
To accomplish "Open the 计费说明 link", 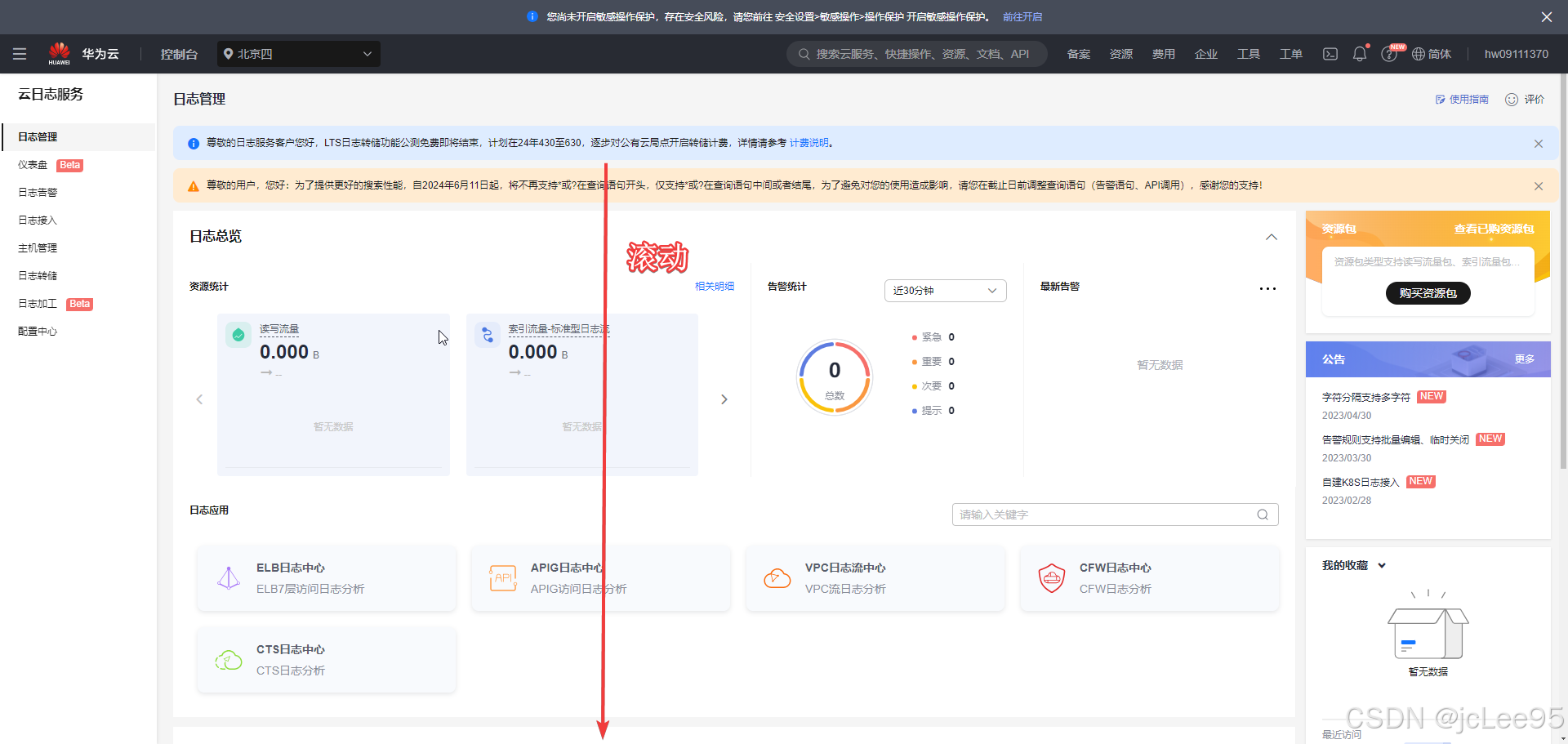I will (x=809, y=143).
